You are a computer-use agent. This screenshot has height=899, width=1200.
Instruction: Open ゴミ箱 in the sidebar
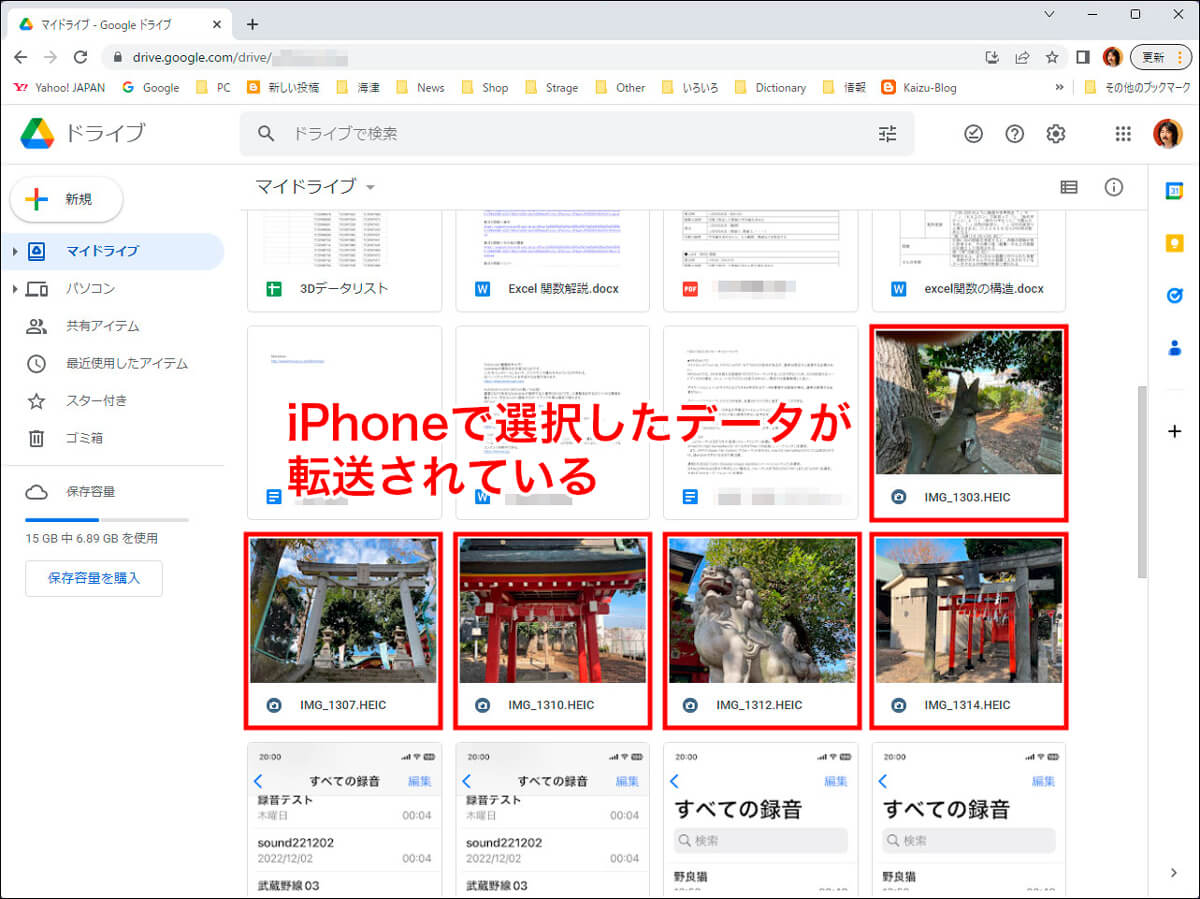[x=84, y=438]
